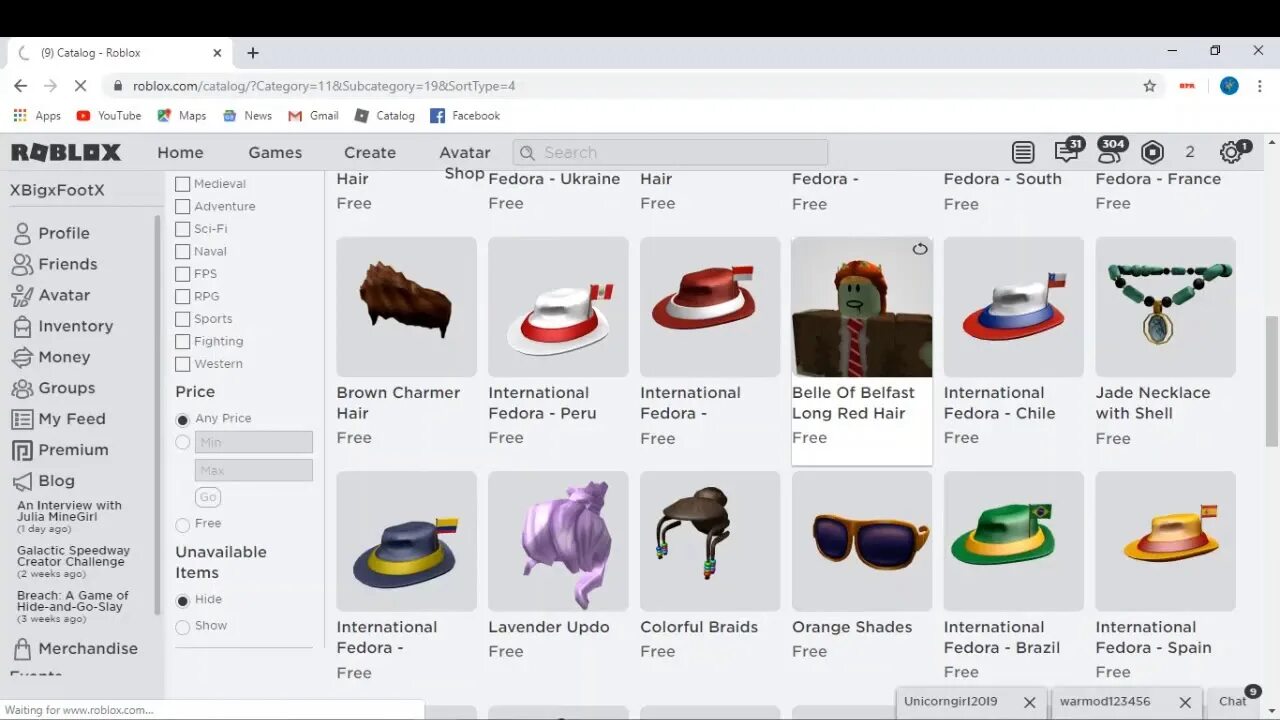The image size is (1280, 720).
Task: Select the Free price radio option
Action: click(182, 524)
